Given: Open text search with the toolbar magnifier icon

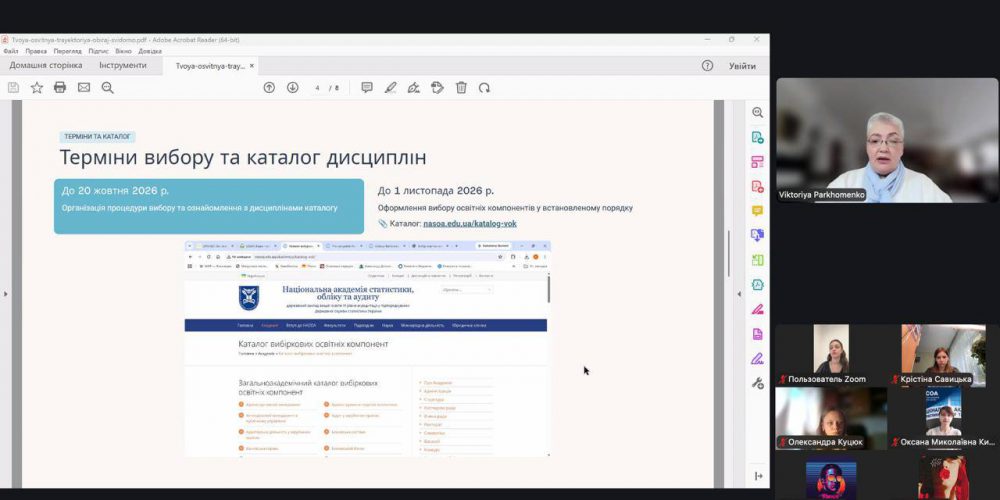Looking at the screenshot, I should 107,87.
